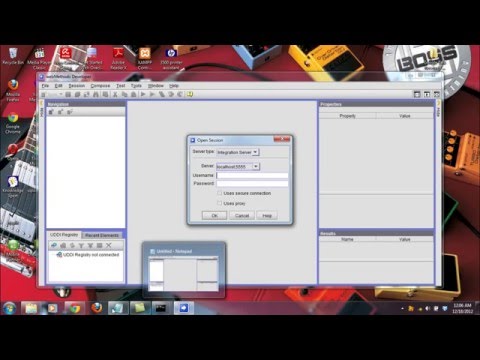This screenshot has height=360, width=480.
Task: Open the Compose menu
Action: (100, 86)
